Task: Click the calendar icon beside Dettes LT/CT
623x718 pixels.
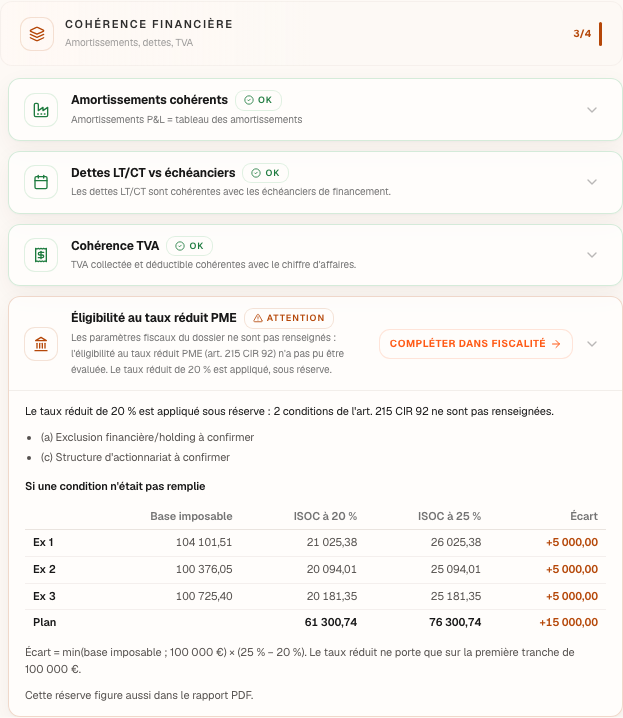Action: point(41,182)
